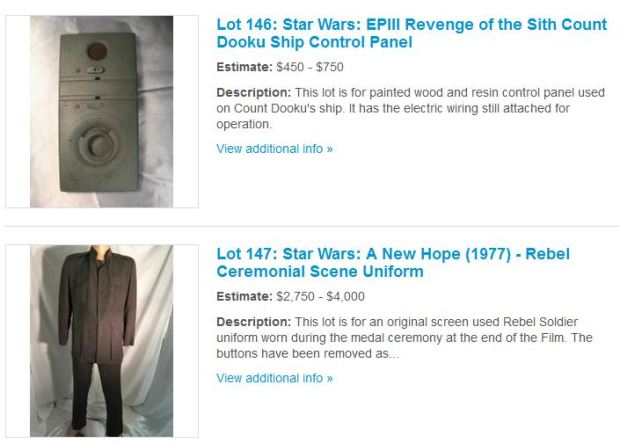This screenshot has height=443, width=620.
Task: Click the » arrow after Lot 147's info link
Action: click(330, 379)
